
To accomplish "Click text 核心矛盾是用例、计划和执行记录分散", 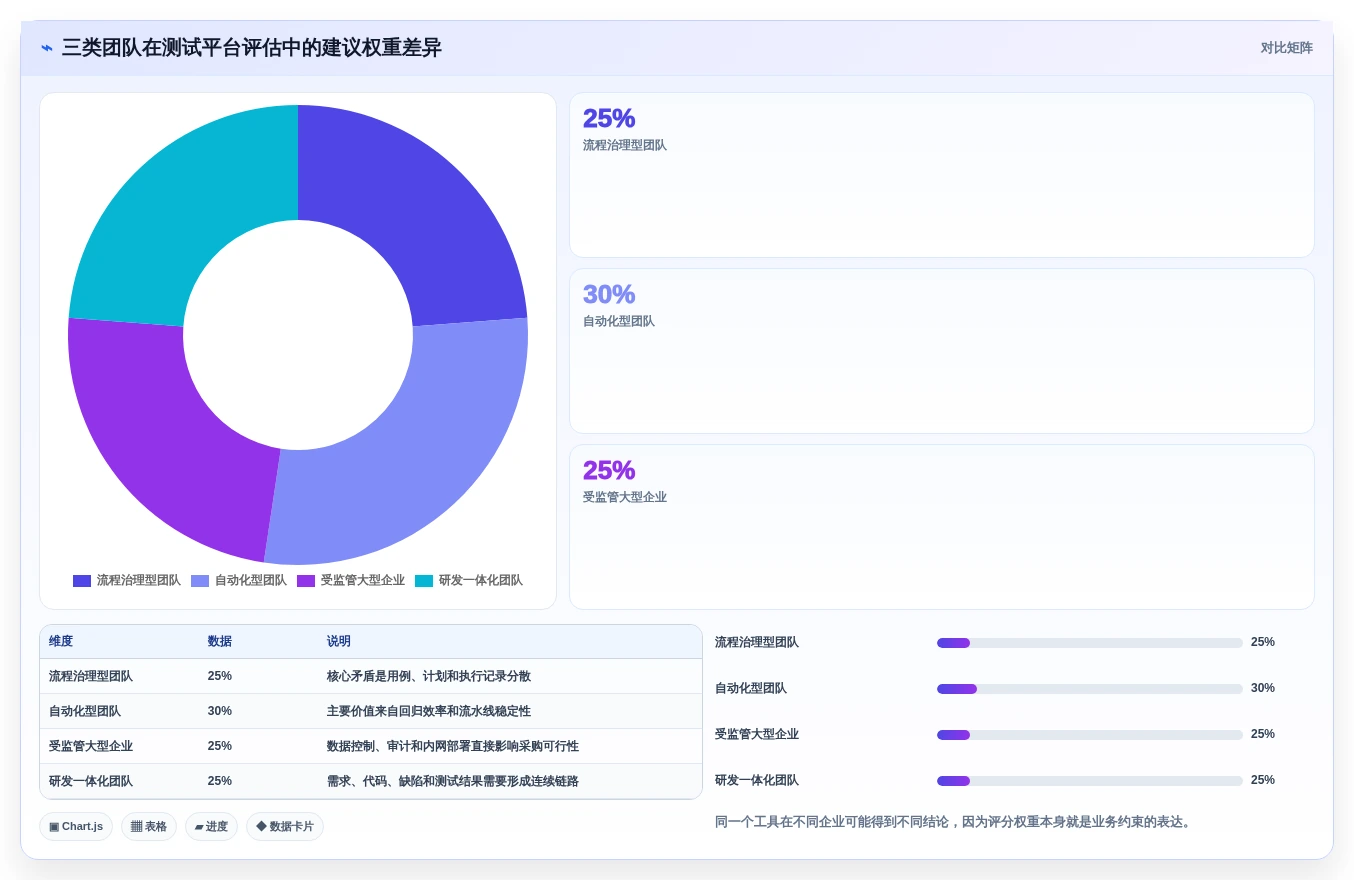I will click(x=429, y=676).
